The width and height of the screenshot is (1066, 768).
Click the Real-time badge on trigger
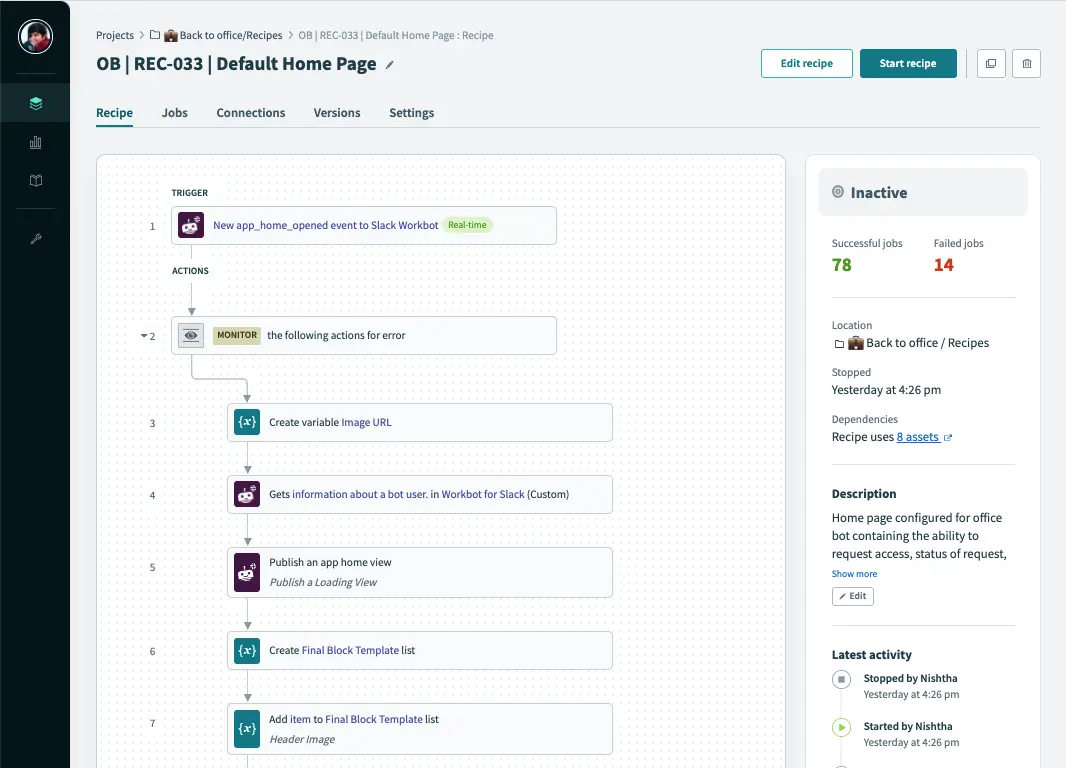click(x=467, y=225)
